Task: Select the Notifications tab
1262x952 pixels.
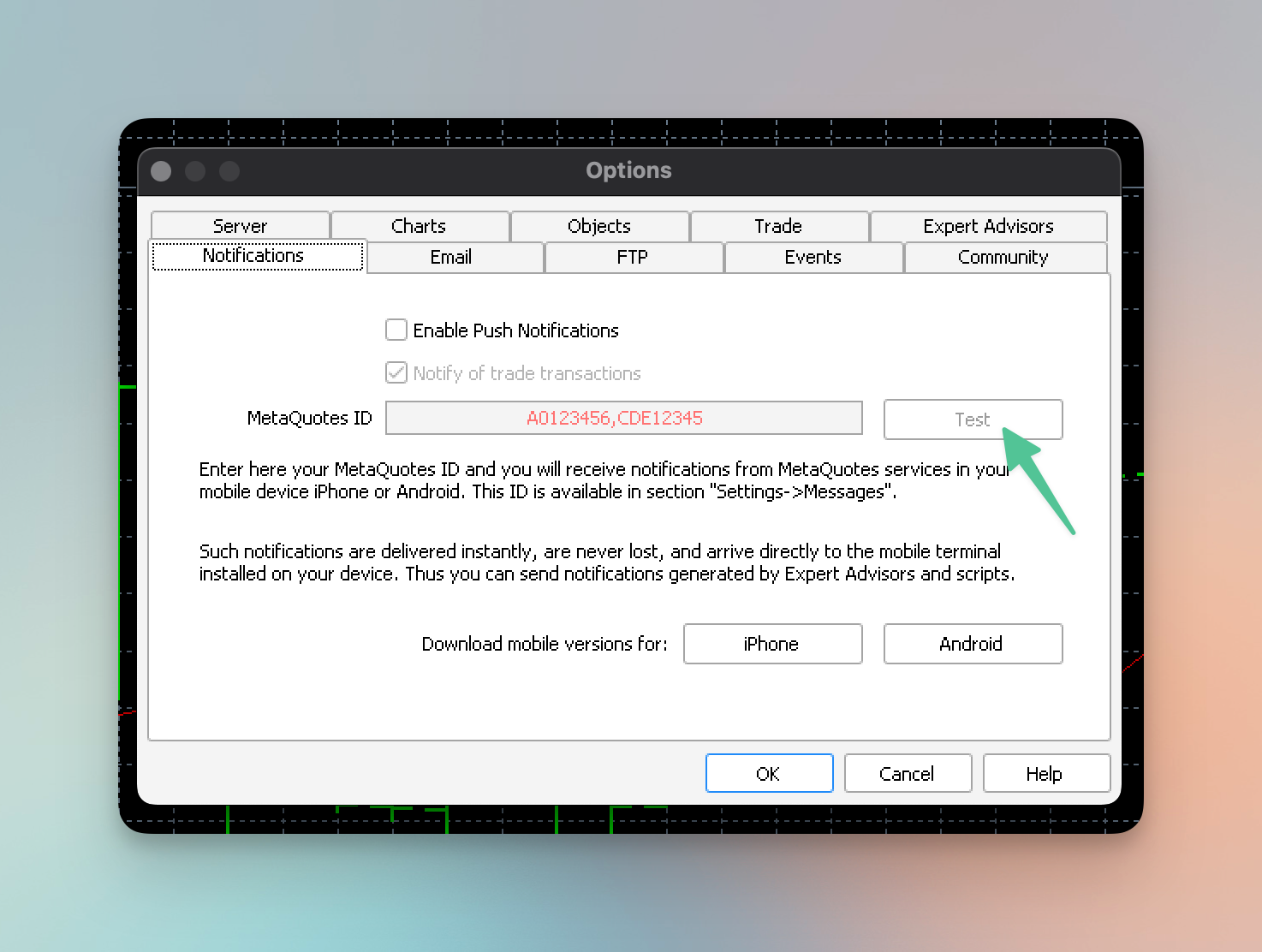Action: pos(253,256)
